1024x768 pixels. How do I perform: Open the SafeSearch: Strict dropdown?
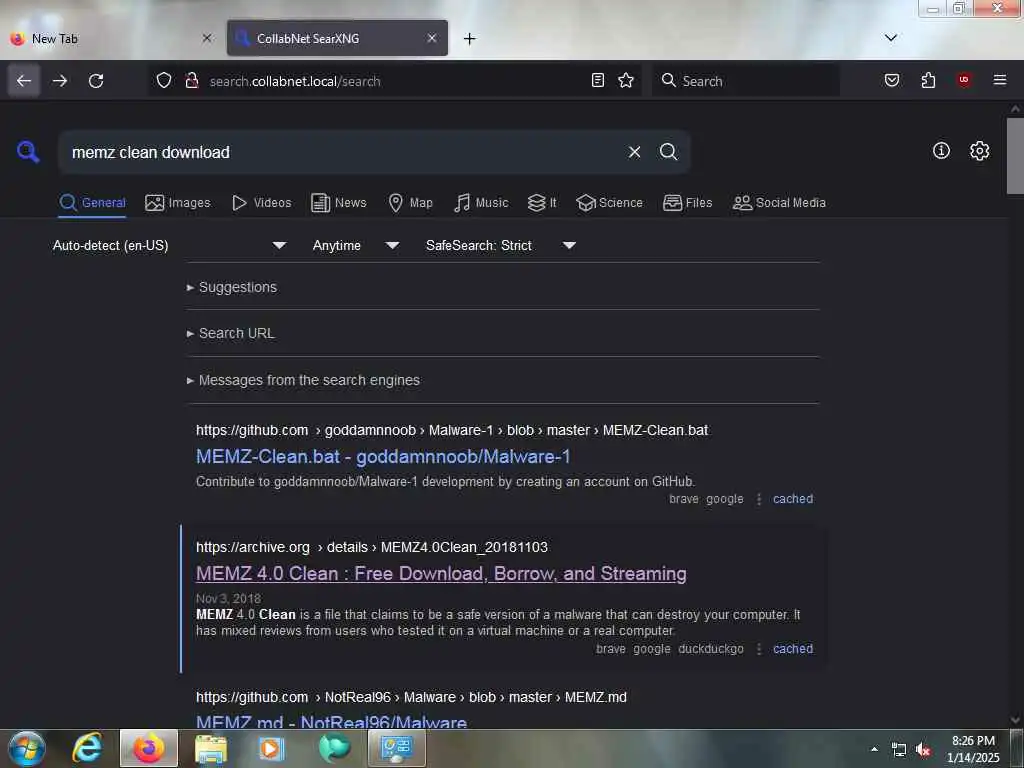(x=501, y=246)
